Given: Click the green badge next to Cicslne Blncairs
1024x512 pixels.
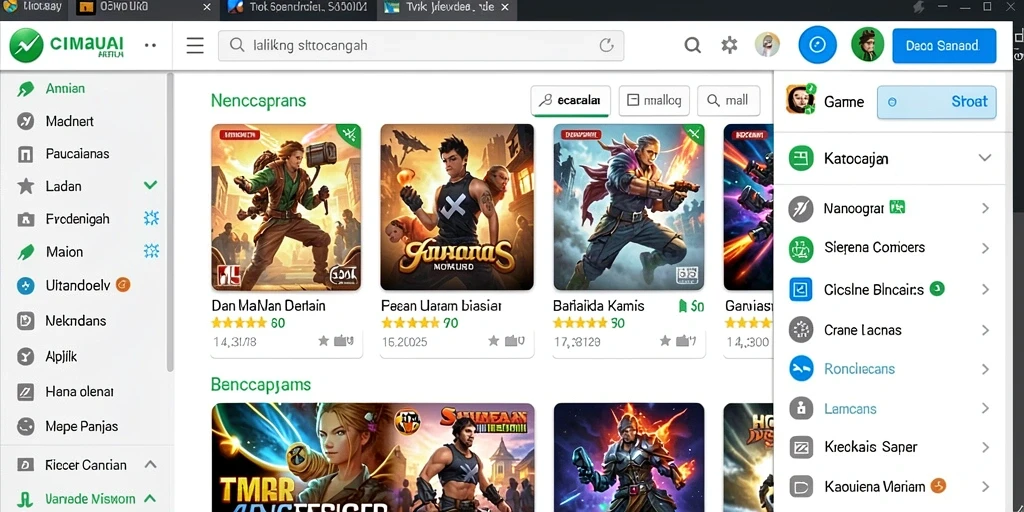Looking at the screenshot, I should [x=937, y=289].
